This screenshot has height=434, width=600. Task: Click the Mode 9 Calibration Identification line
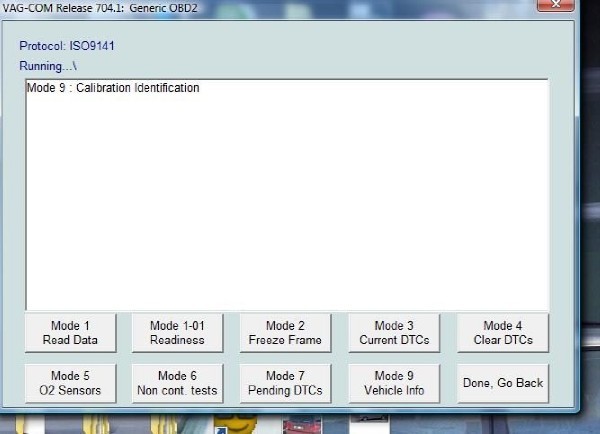pos(113,88)
